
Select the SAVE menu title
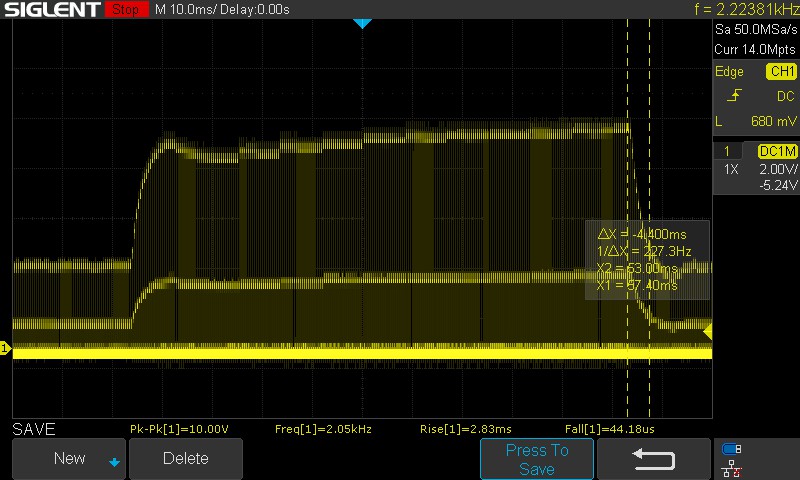(x=32, y=429)
